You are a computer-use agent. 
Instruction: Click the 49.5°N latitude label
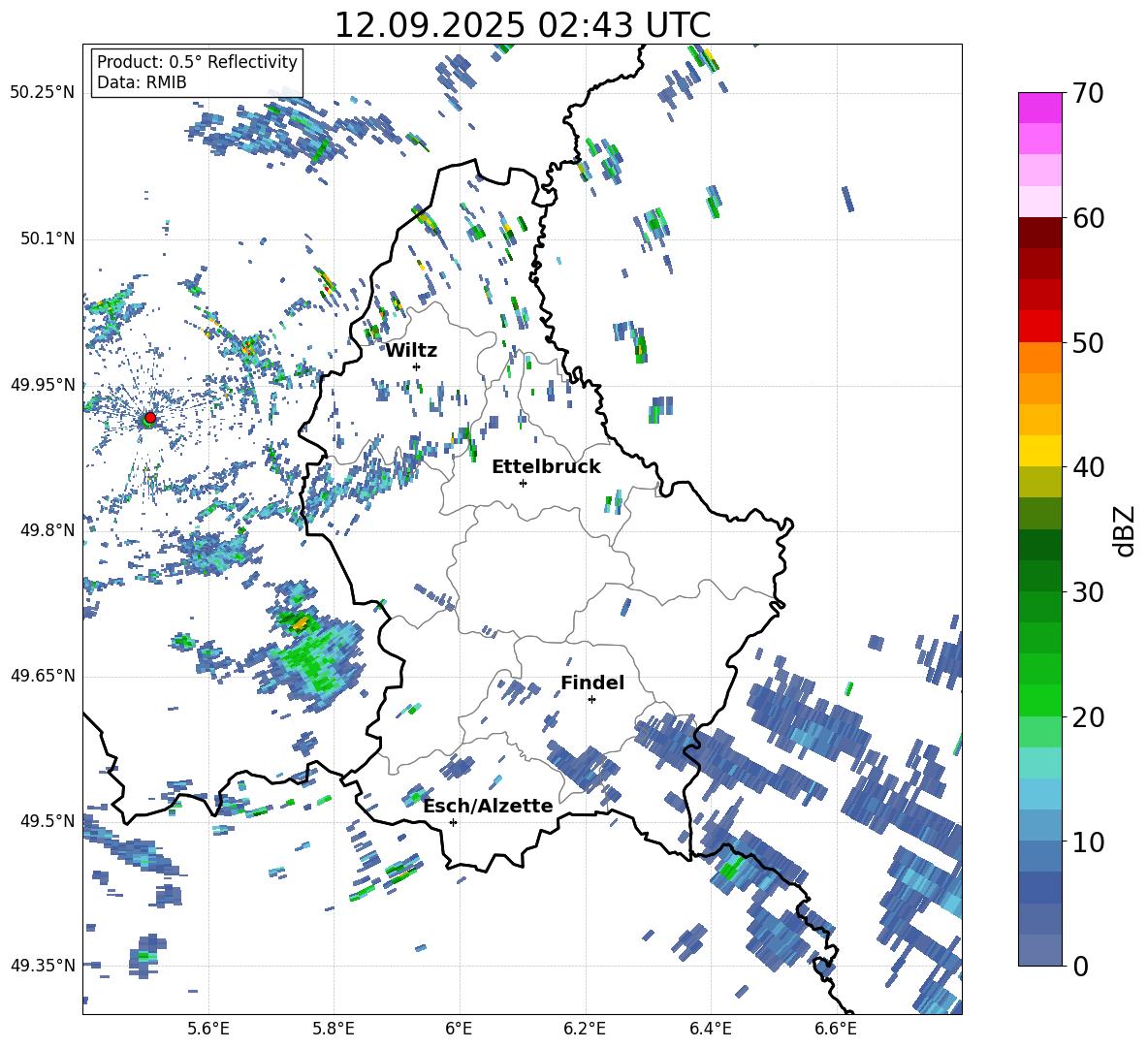coord(47,820)
